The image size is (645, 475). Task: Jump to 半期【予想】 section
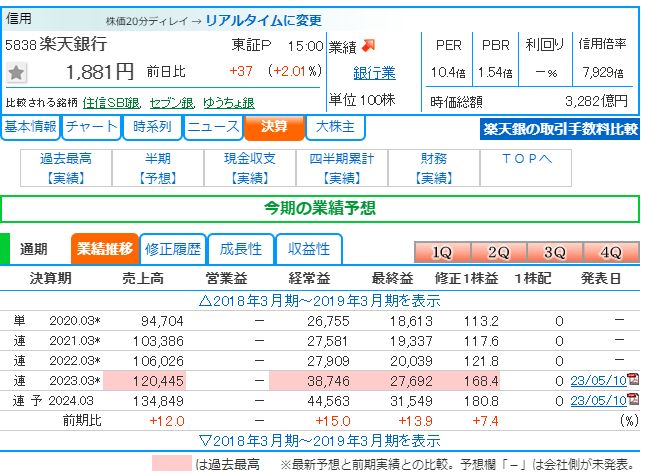tap(158, 168)
